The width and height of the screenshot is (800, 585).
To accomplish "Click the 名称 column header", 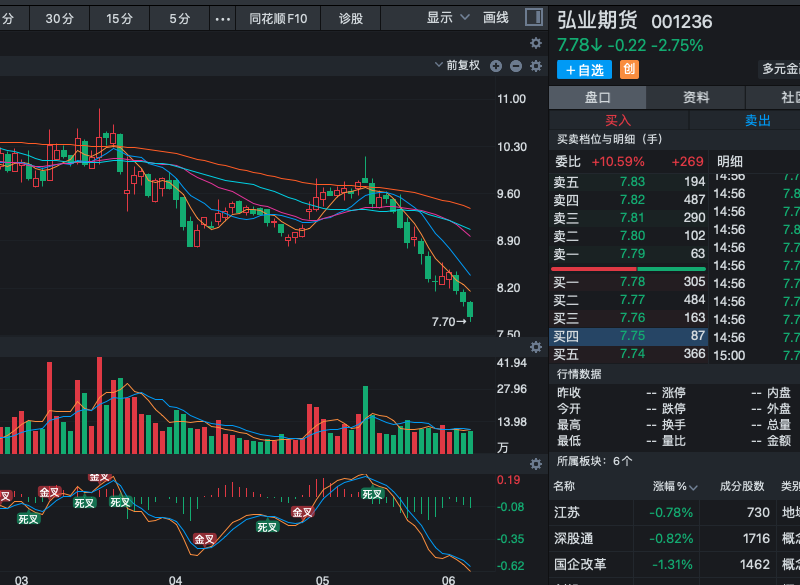I will (x=564, y=486).
